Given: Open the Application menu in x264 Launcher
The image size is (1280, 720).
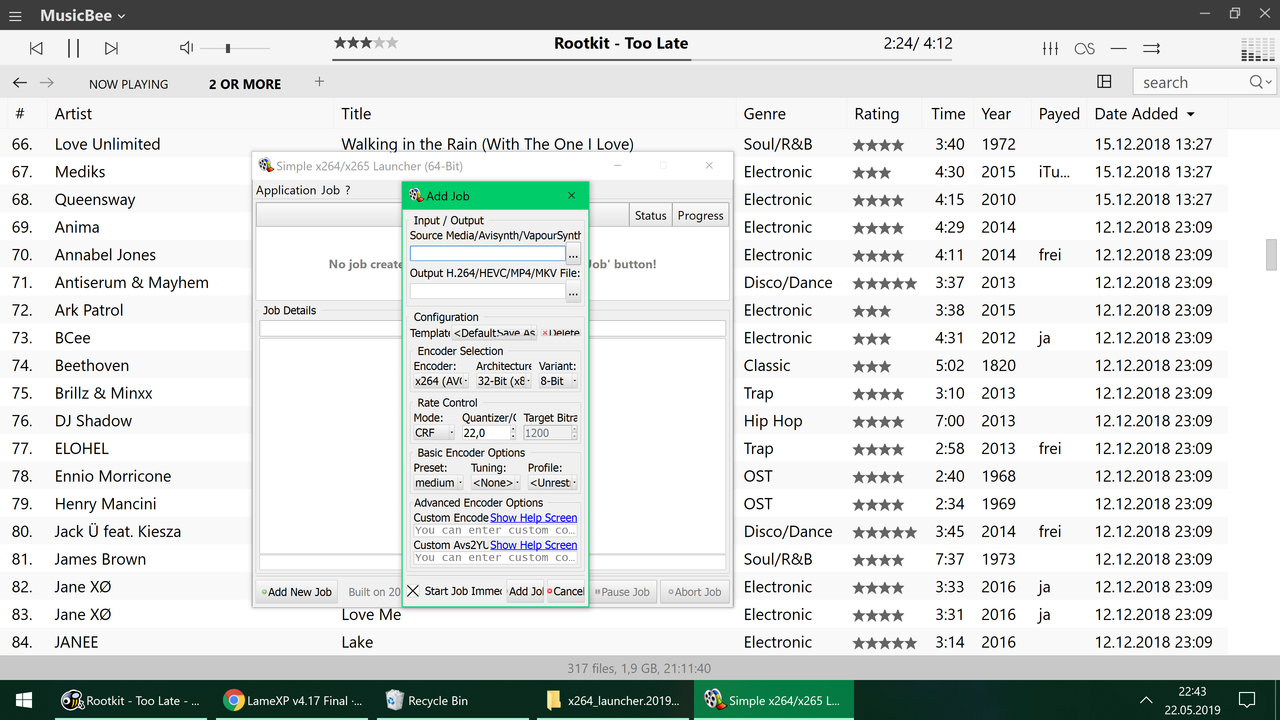Looking at the screenshot, I should pos(286,190).
